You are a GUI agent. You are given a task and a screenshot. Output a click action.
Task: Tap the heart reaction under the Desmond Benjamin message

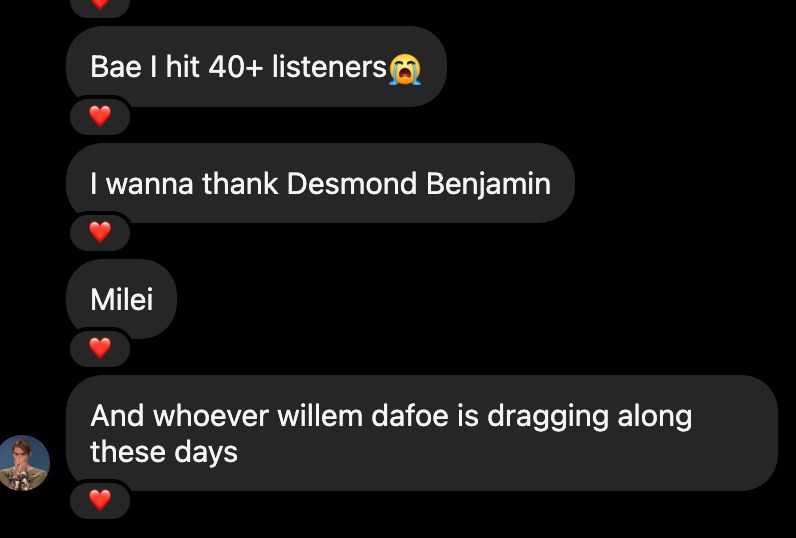pyautogui.click(x=100, y=232)
